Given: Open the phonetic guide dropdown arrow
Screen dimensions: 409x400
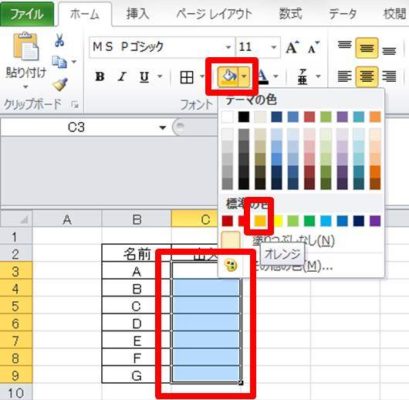Looking at the screenshot, I should pos(318,77).
